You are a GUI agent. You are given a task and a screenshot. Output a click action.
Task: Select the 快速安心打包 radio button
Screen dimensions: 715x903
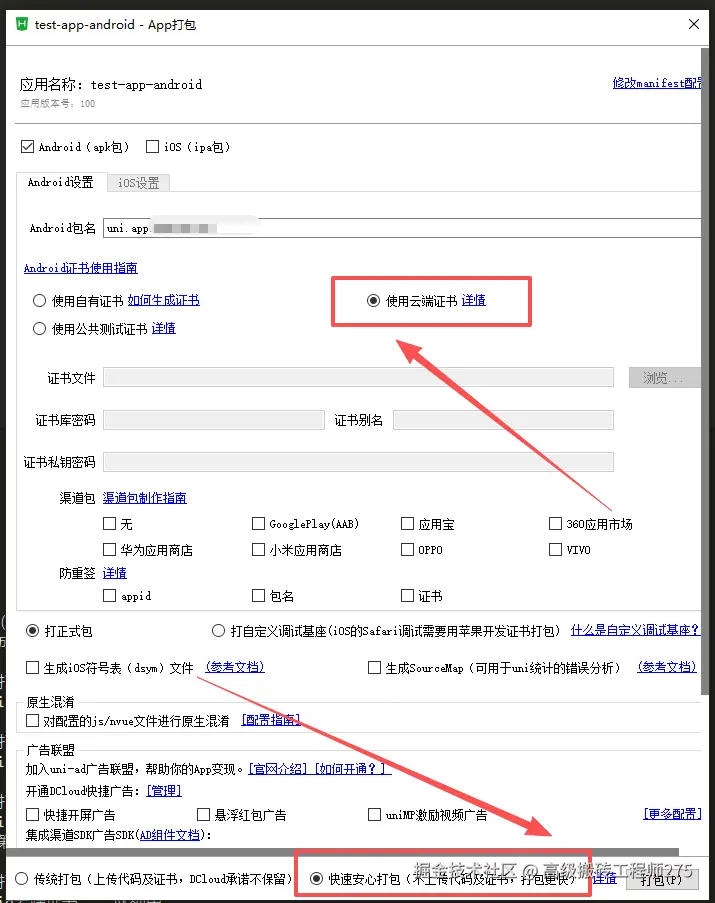click(316, 879)
